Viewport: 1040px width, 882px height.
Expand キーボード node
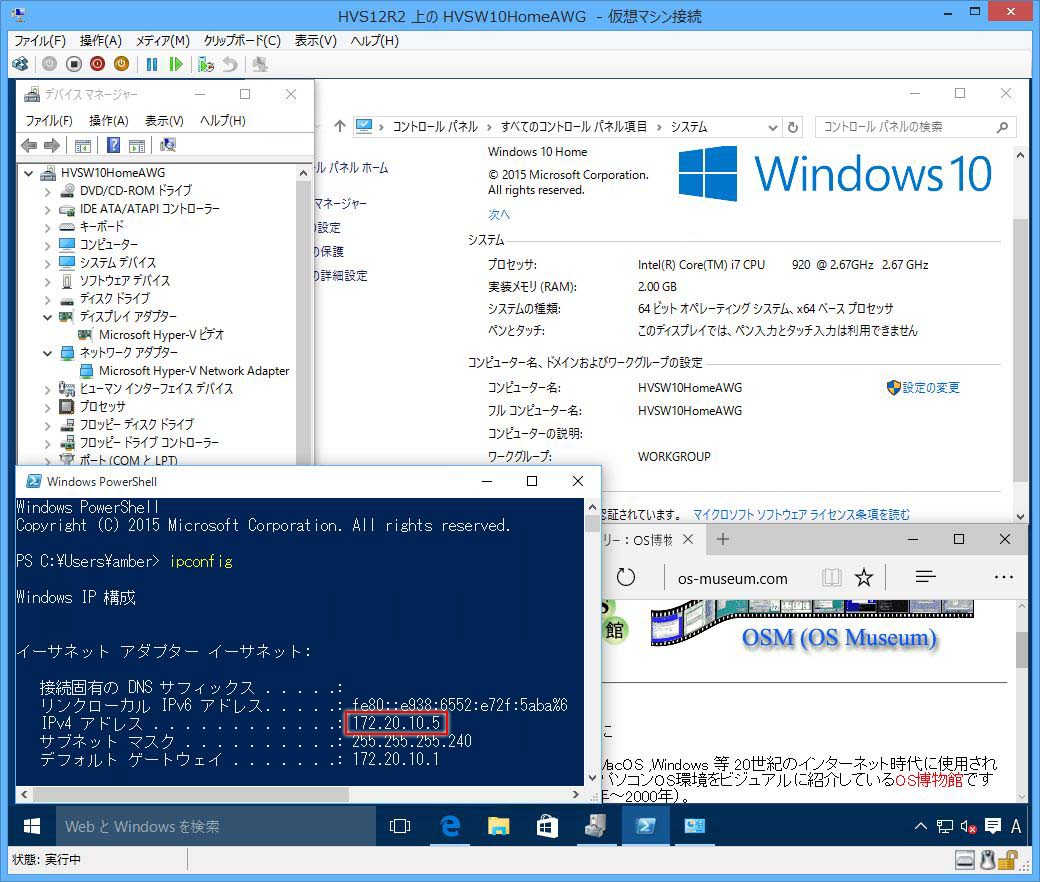[47, 227]
